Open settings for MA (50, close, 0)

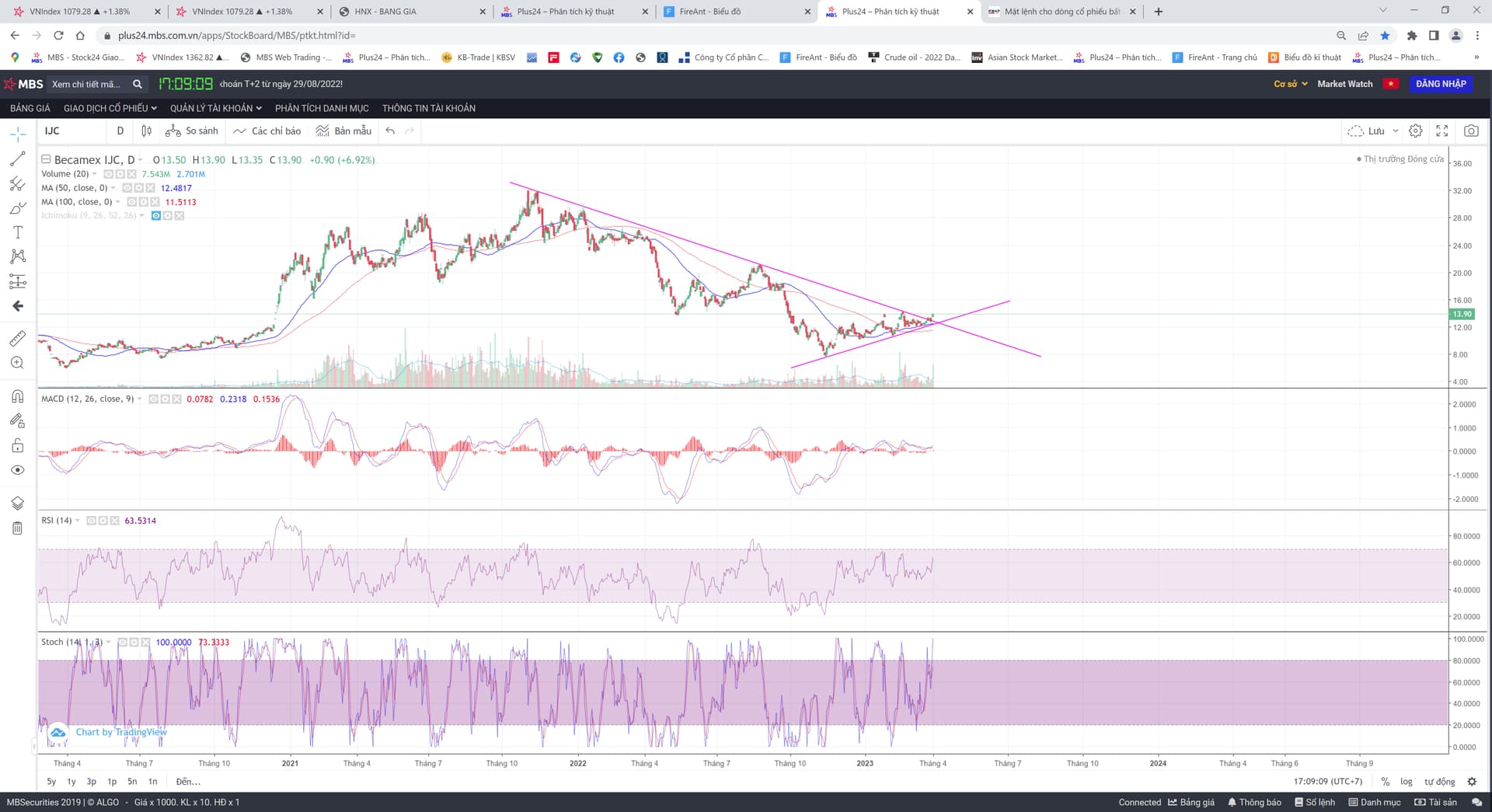pyautogui.click(x=138, y=188)
